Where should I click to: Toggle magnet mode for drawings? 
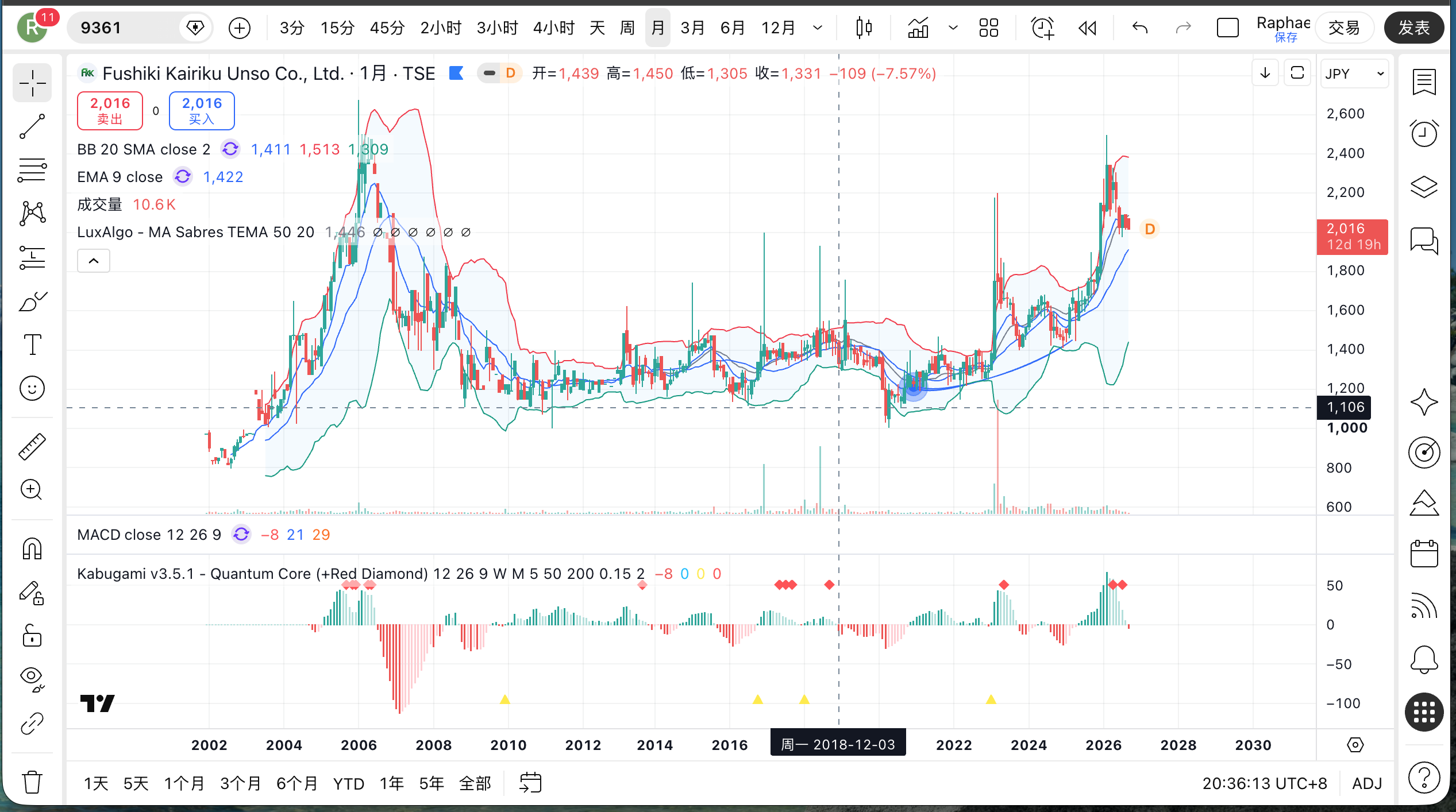coord(32,548)
